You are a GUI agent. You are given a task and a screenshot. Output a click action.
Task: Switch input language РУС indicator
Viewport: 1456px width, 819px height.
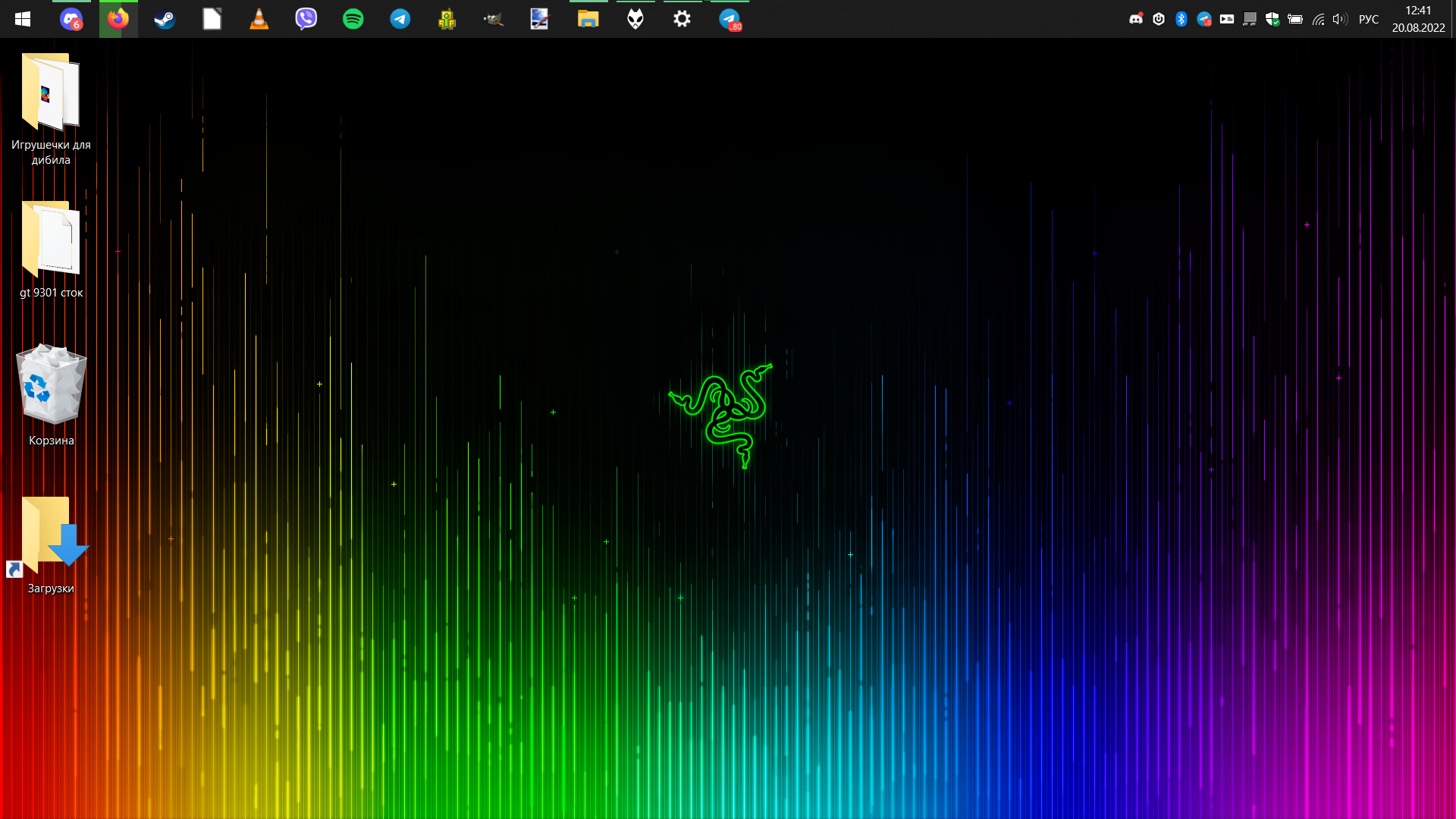pos(1368,20)
